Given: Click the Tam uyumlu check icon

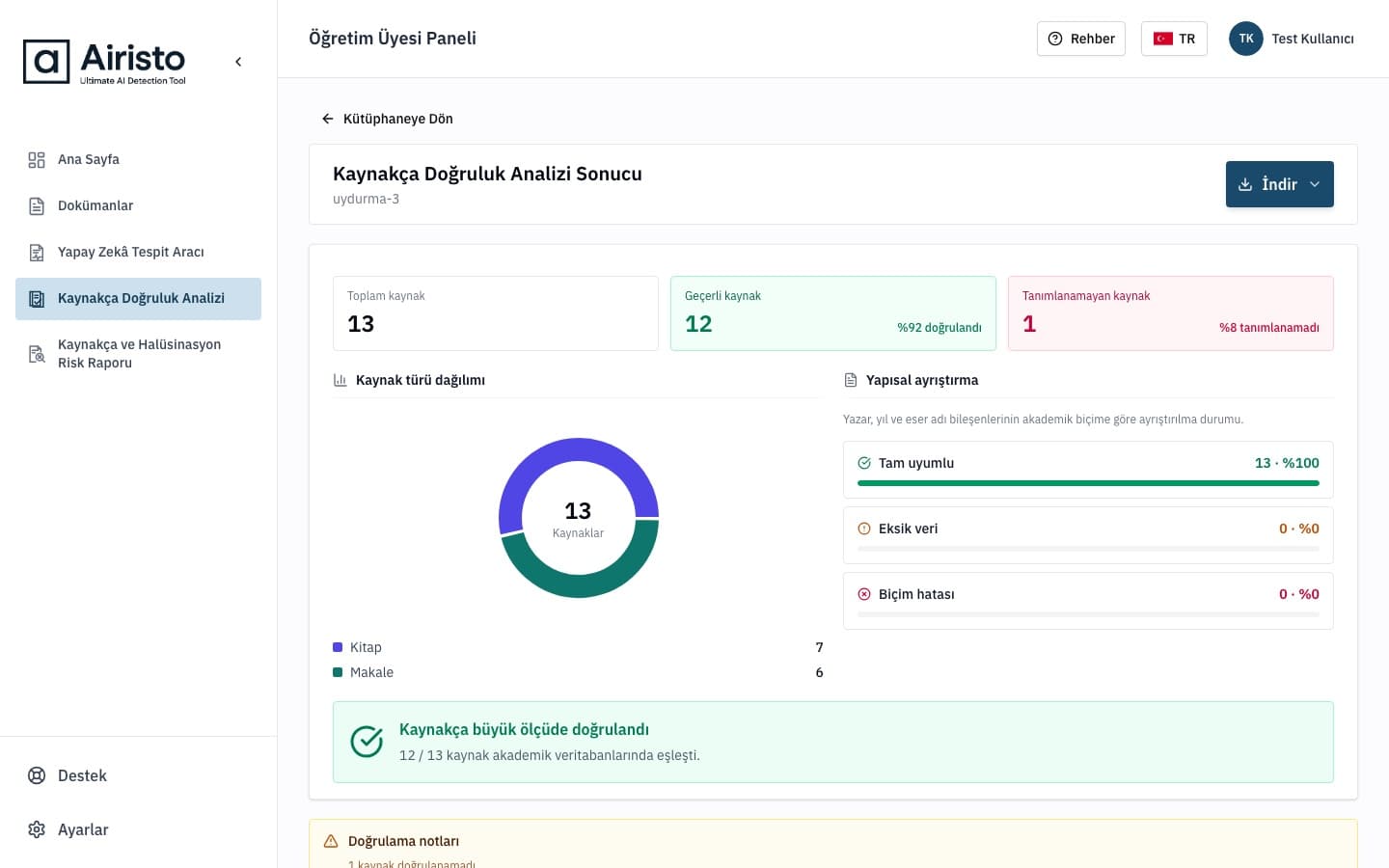Looking at the screenshot, I should [x=864, y=463].
